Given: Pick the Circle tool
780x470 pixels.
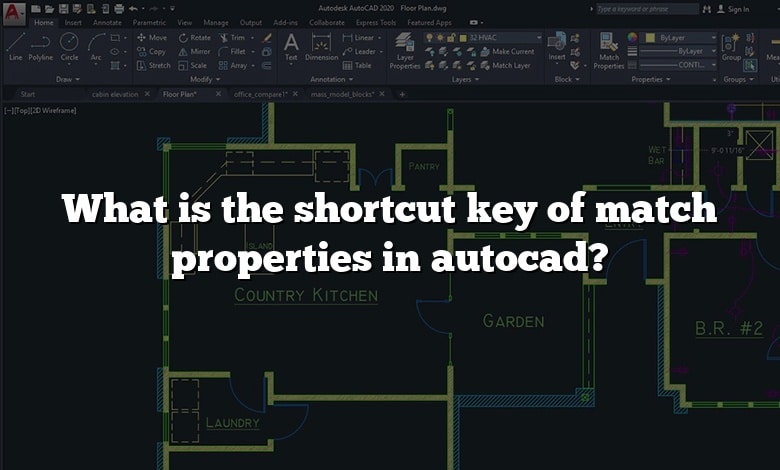Looking at the screenshot, I should point(69,46).
